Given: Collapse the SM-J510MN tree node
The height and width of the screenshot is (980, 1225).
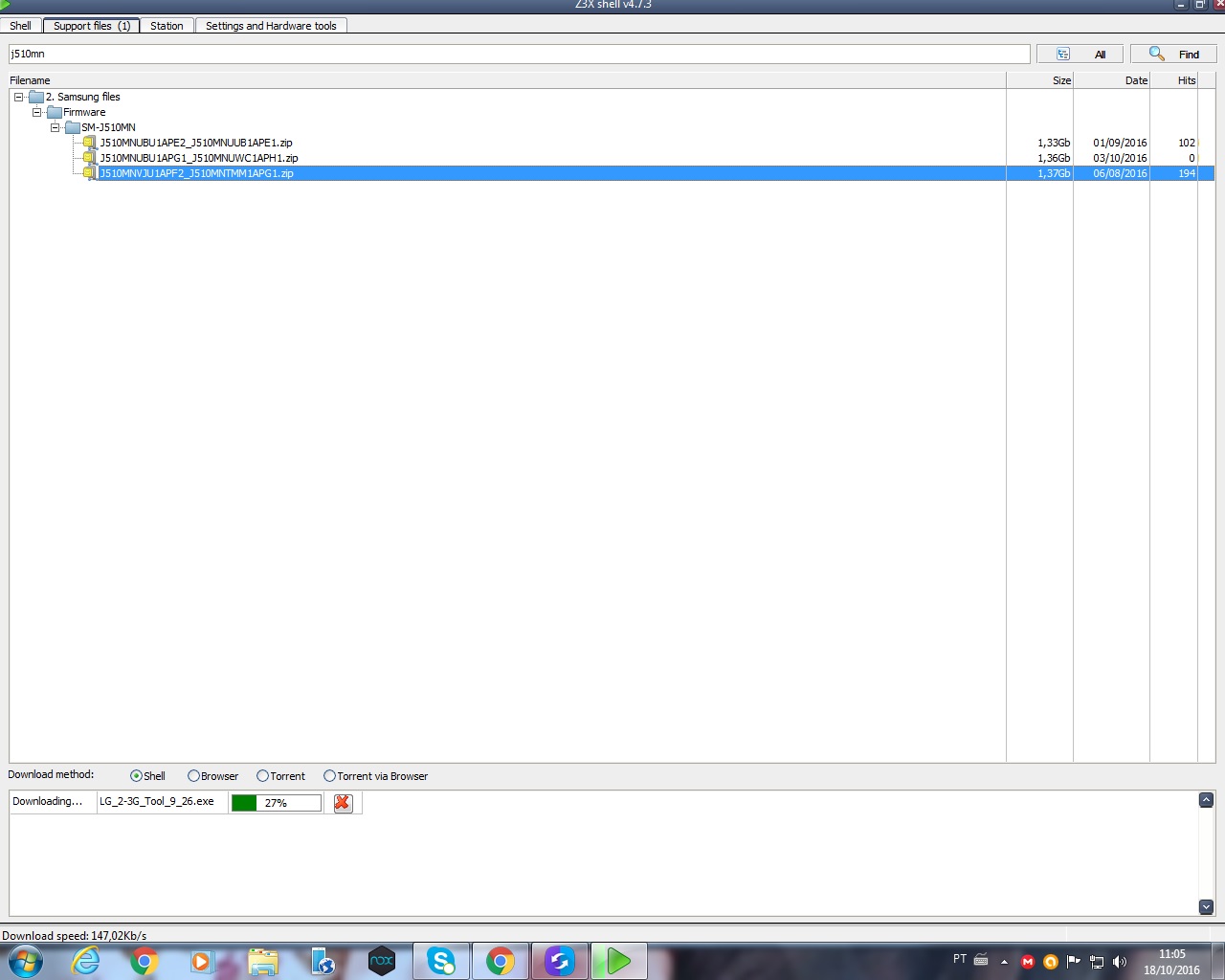Looking at the screenshot, I should [x=55, y=127].
